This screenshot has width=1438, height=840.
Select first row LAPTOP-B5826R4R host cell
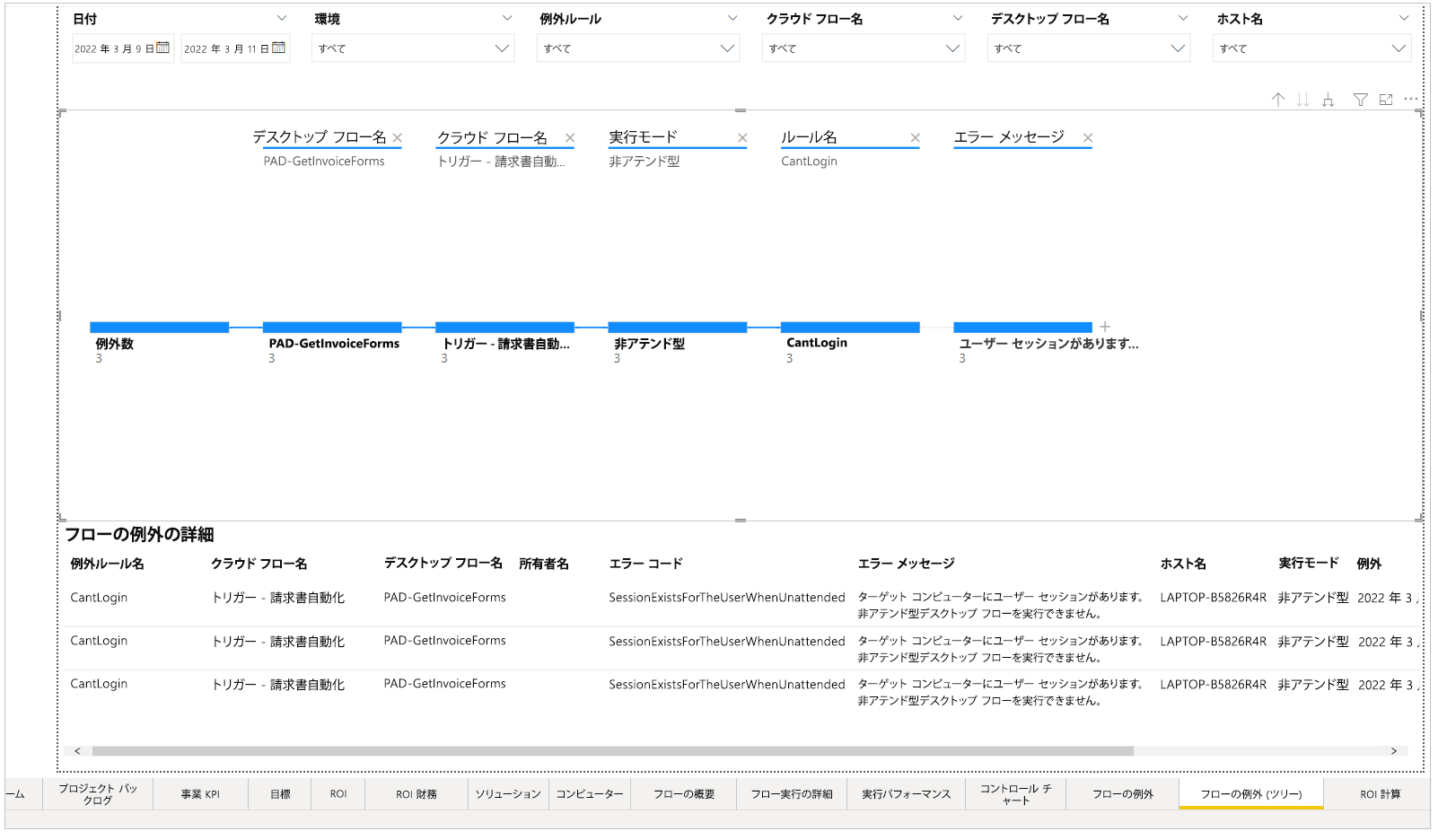point(1213,598)
